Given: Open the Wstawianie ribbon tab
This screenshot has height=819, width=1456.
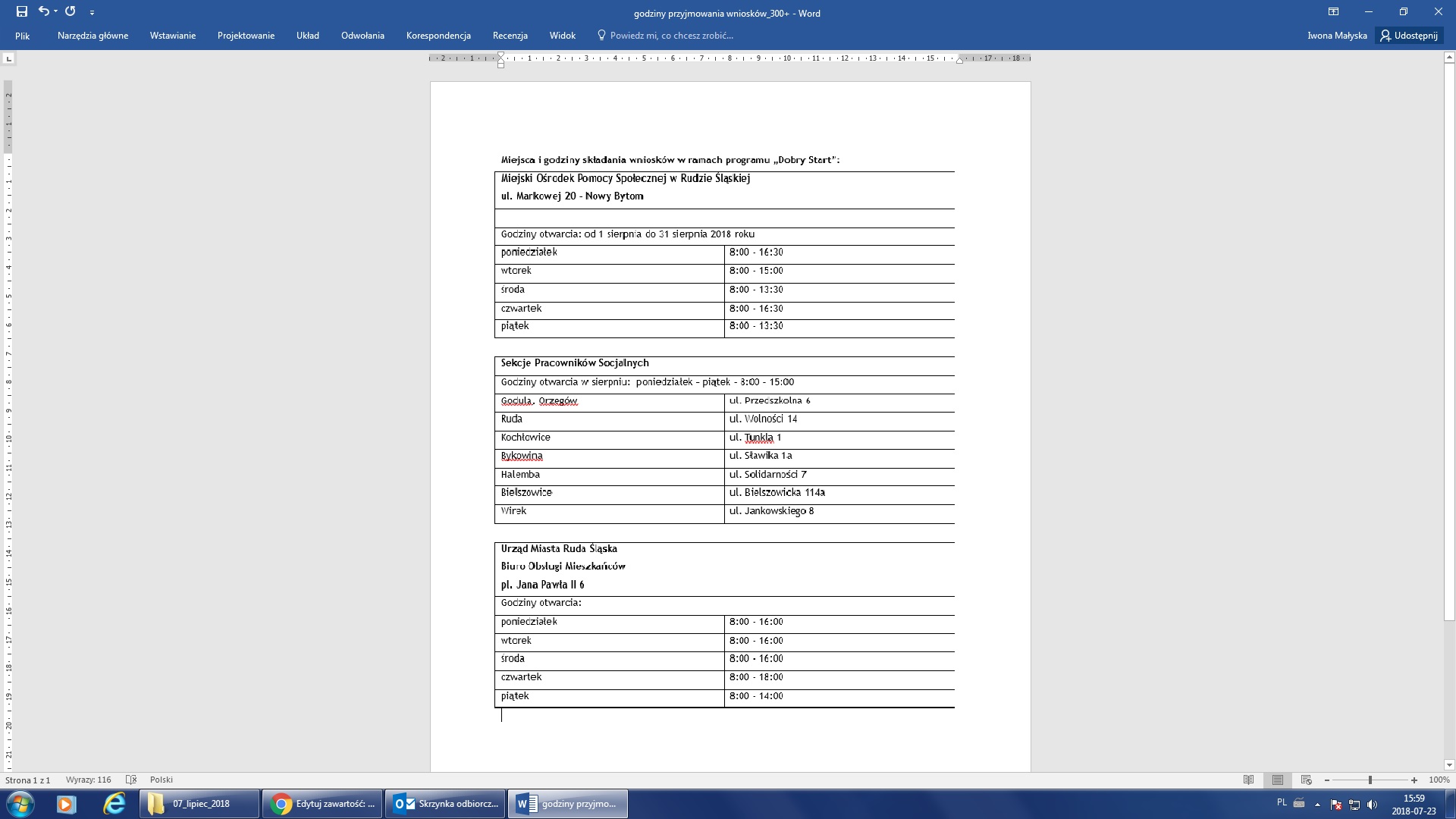Looking at the screenshot, I should 173,36.
